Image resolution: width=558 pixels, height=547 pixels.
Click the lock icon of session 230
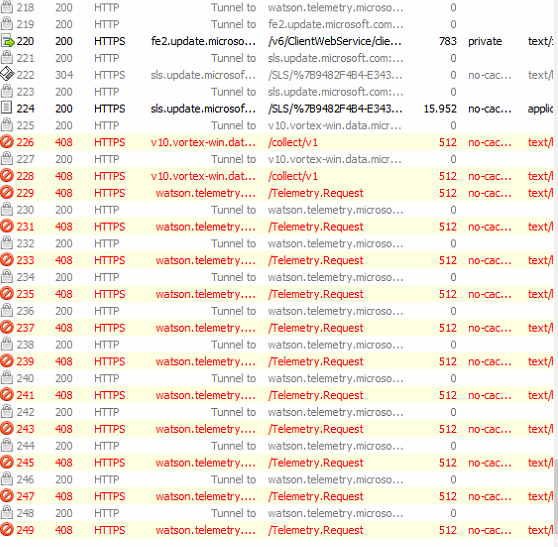pos(7,210)
